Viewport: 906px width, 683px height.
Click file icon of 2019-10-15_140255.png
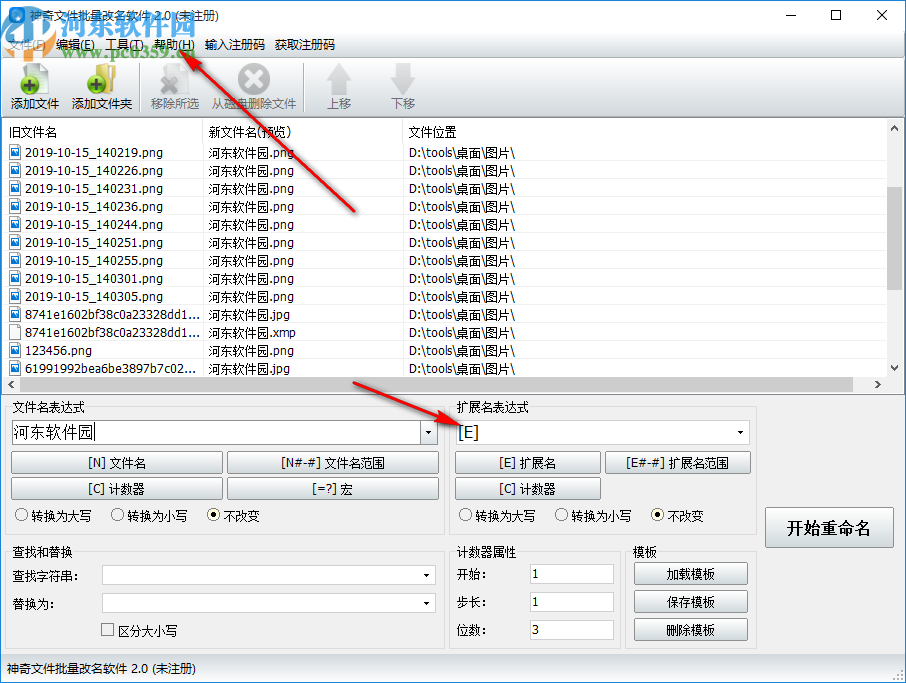click(x=15, y=260)
